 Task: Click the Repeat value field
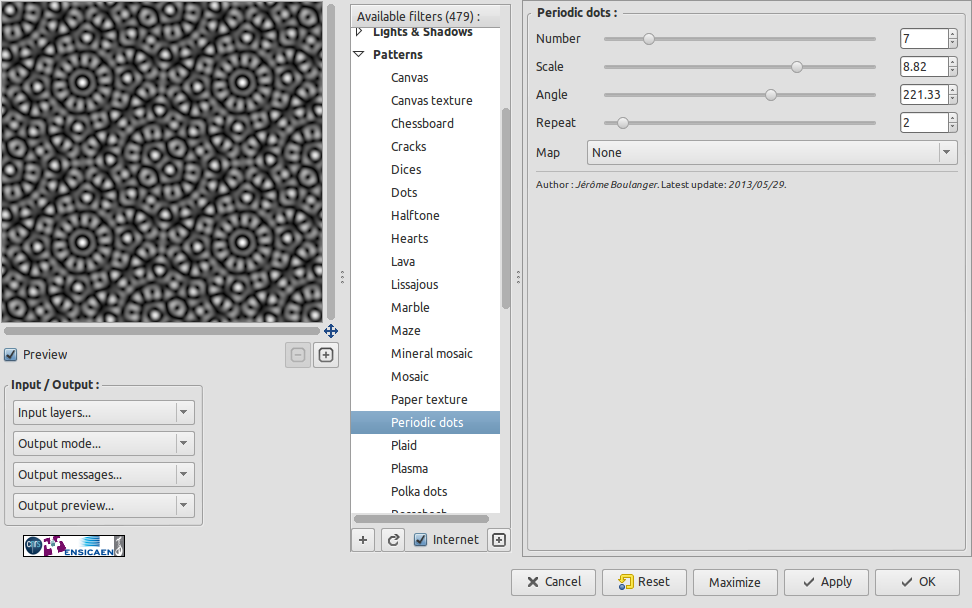click(924, 122)
